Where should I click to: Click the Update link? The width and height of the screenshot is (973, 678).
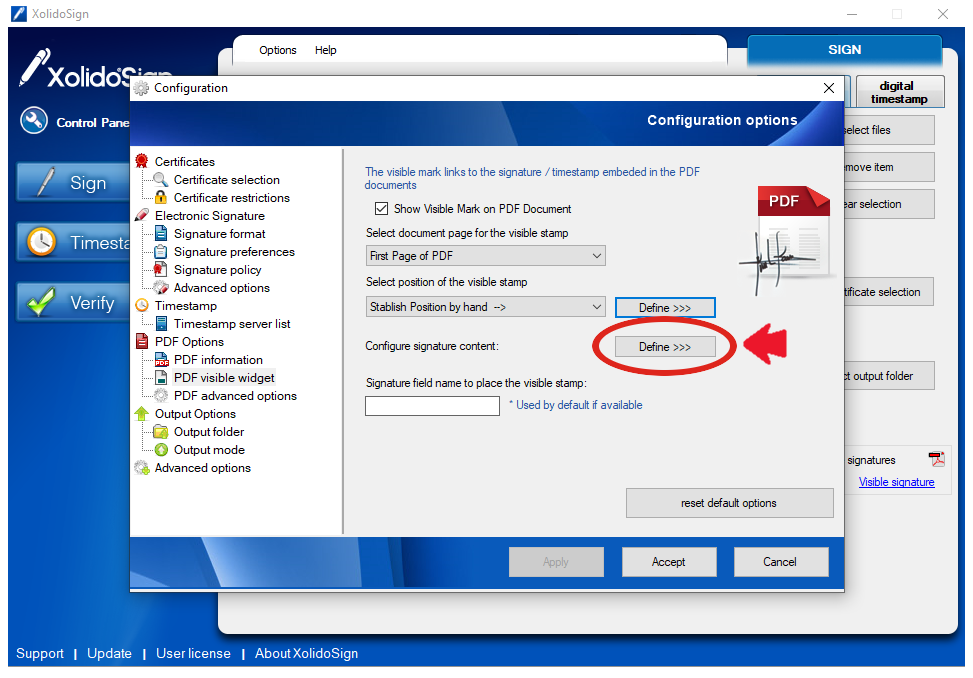click(109, 653)
